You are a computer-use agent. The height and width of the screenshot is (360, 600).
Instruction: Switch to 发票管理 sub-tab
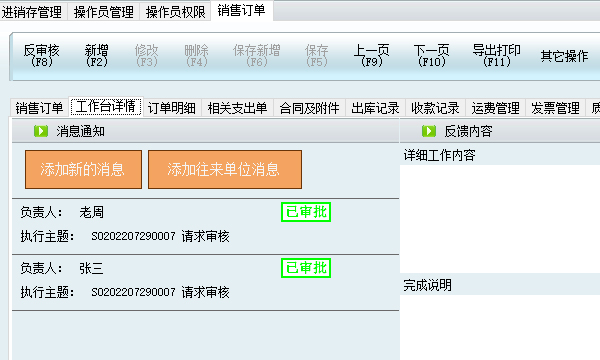[x=555, y=108]
